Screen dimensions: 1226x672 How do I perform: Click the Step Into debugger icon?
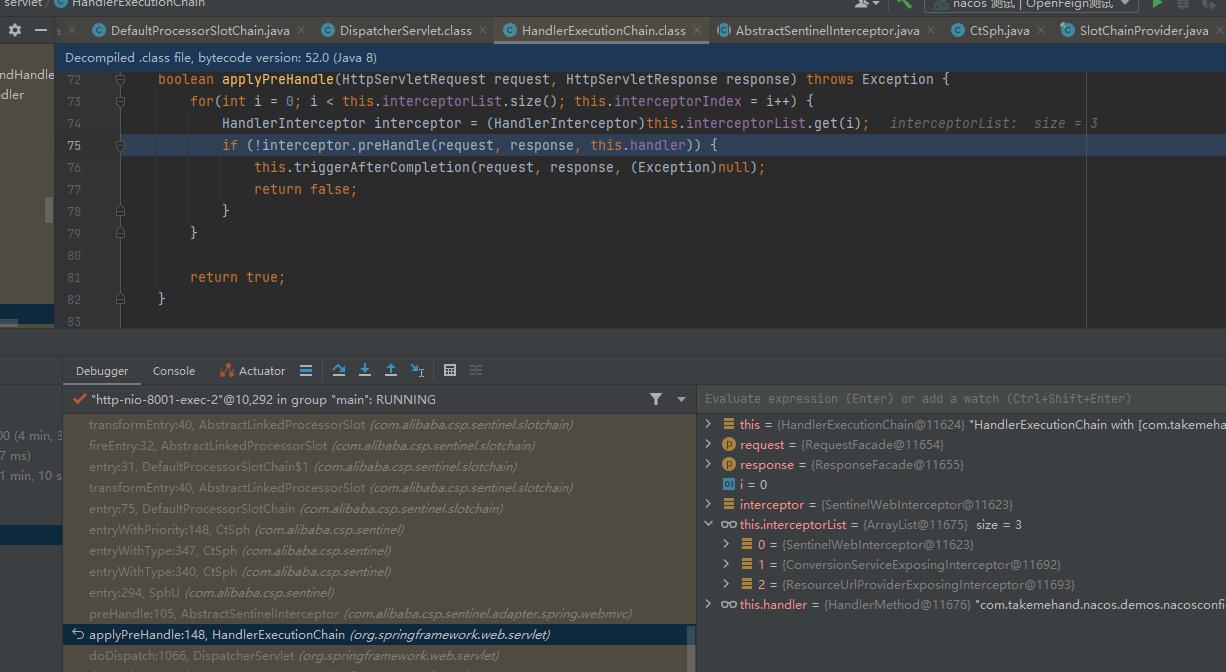point(365,370)
